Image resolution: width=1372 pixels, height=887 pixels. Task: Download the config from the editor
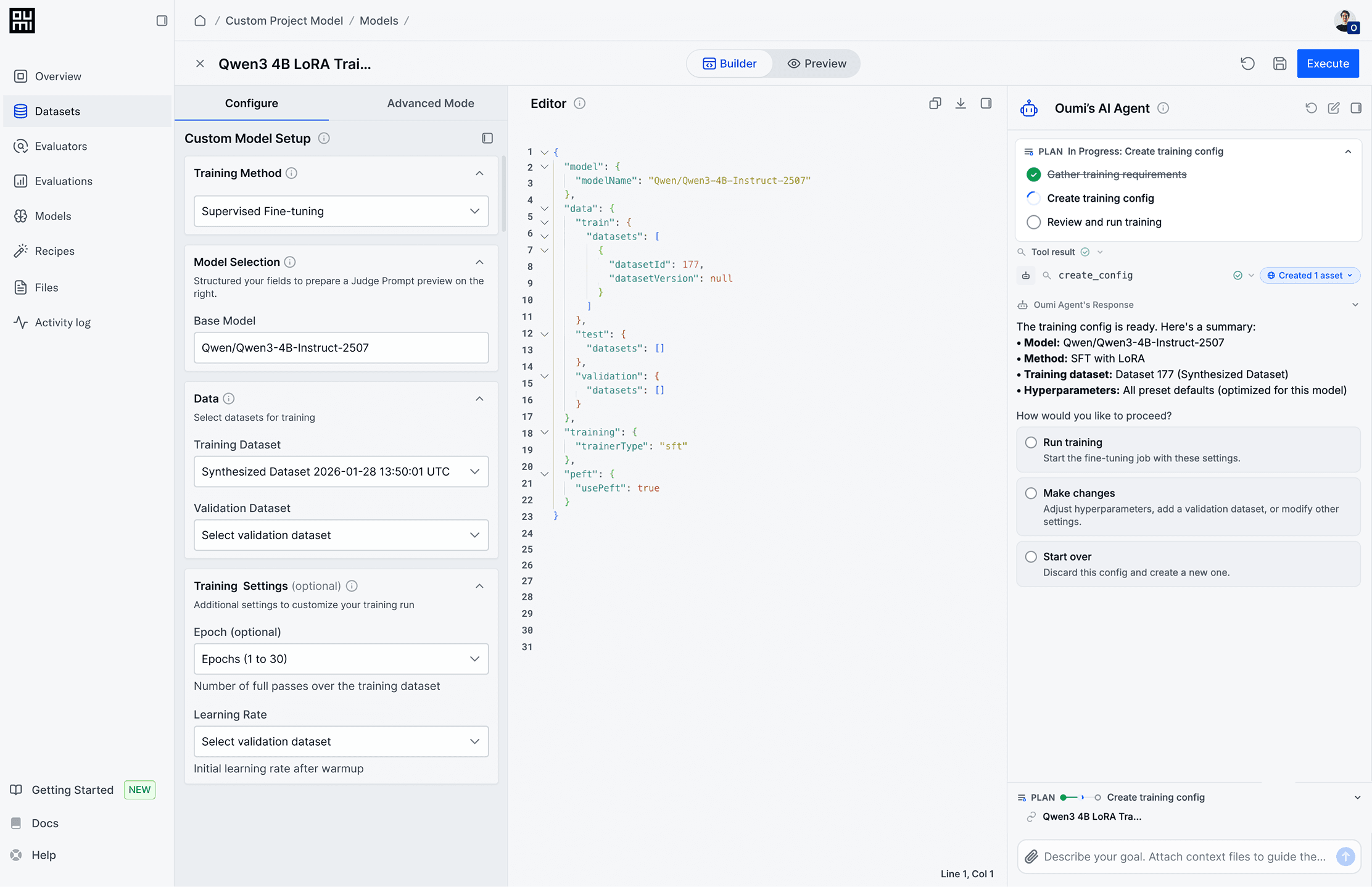coord(960,103)
